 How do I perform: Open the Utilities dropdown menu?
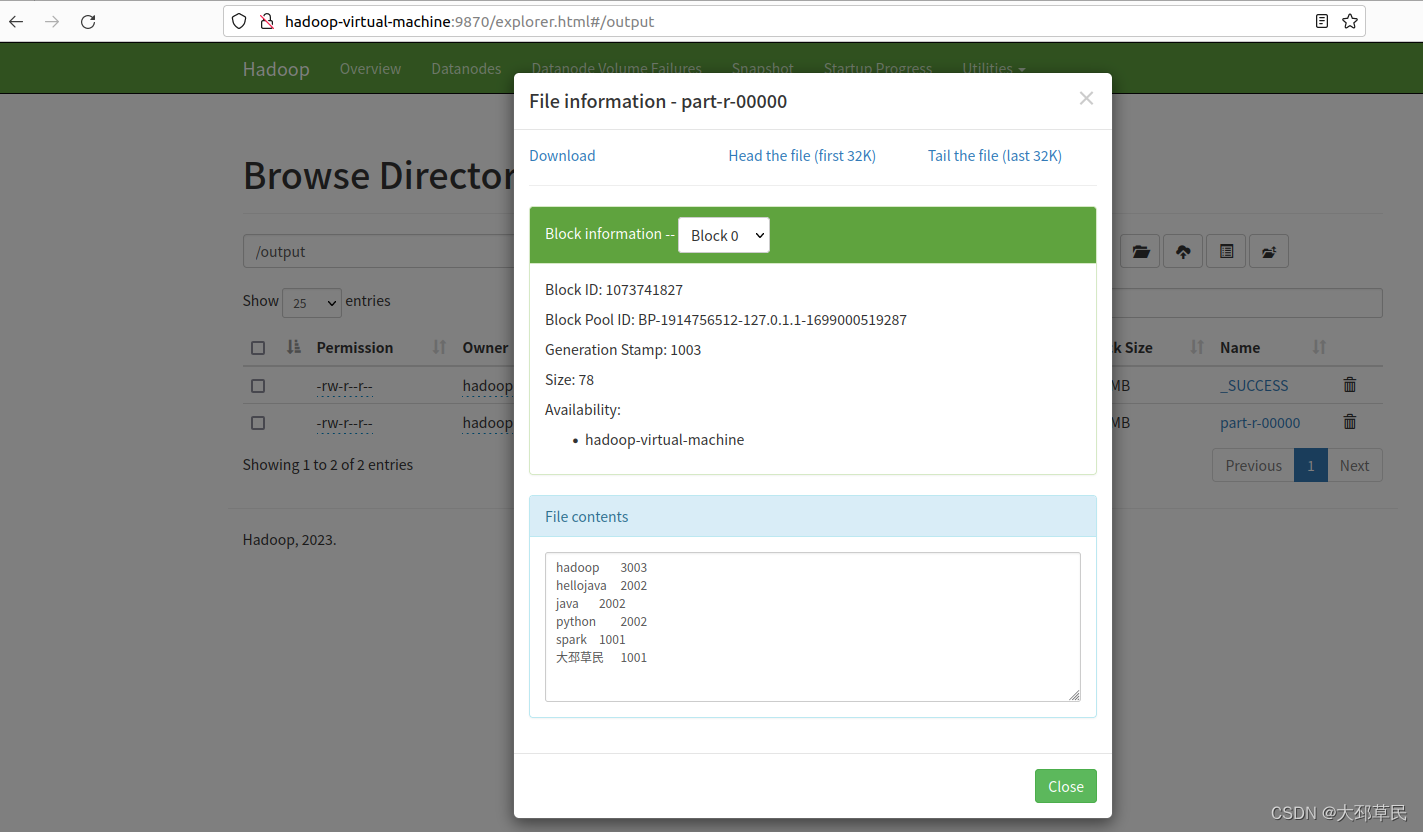[993, 68]
